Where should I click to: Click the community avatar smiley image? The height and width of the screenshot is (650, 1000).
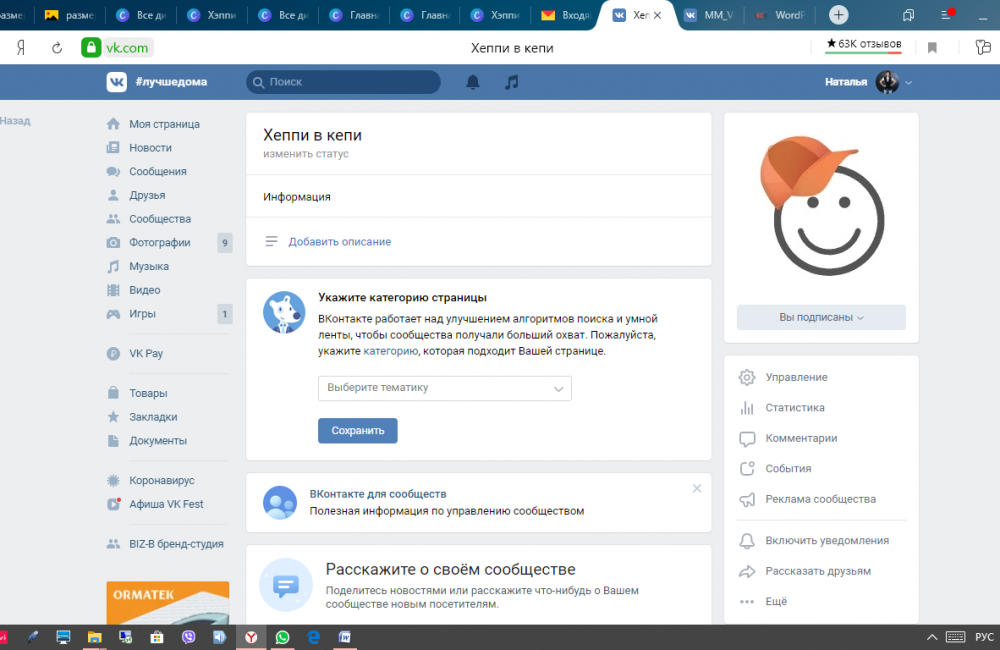tap(821, 206)
